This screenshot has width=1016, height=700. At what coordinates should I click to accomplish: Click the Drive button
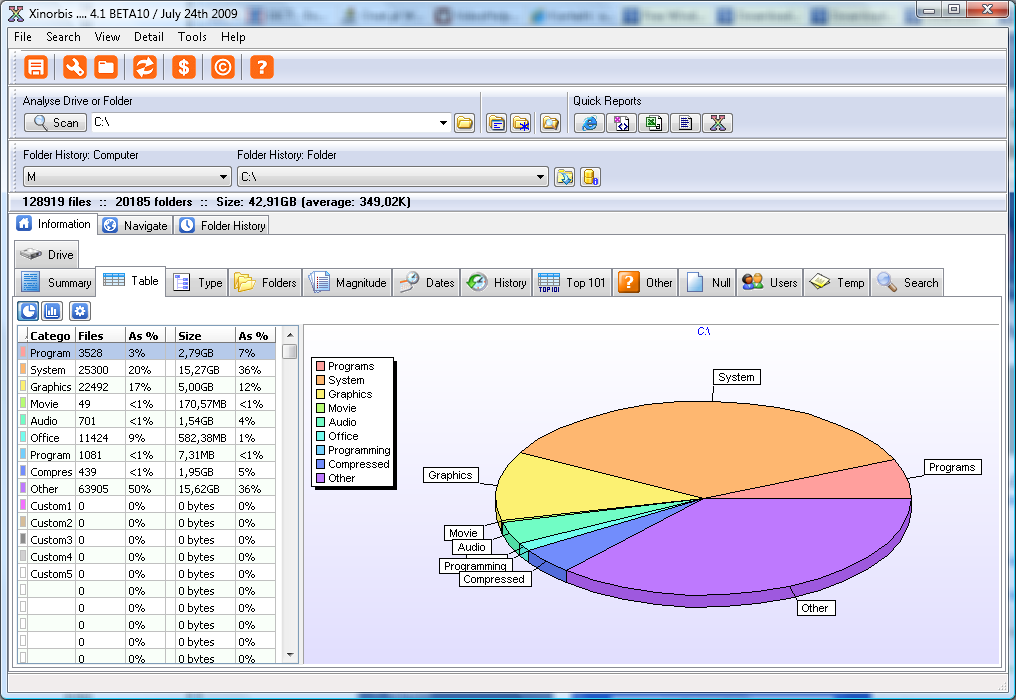tap(47, 255)
